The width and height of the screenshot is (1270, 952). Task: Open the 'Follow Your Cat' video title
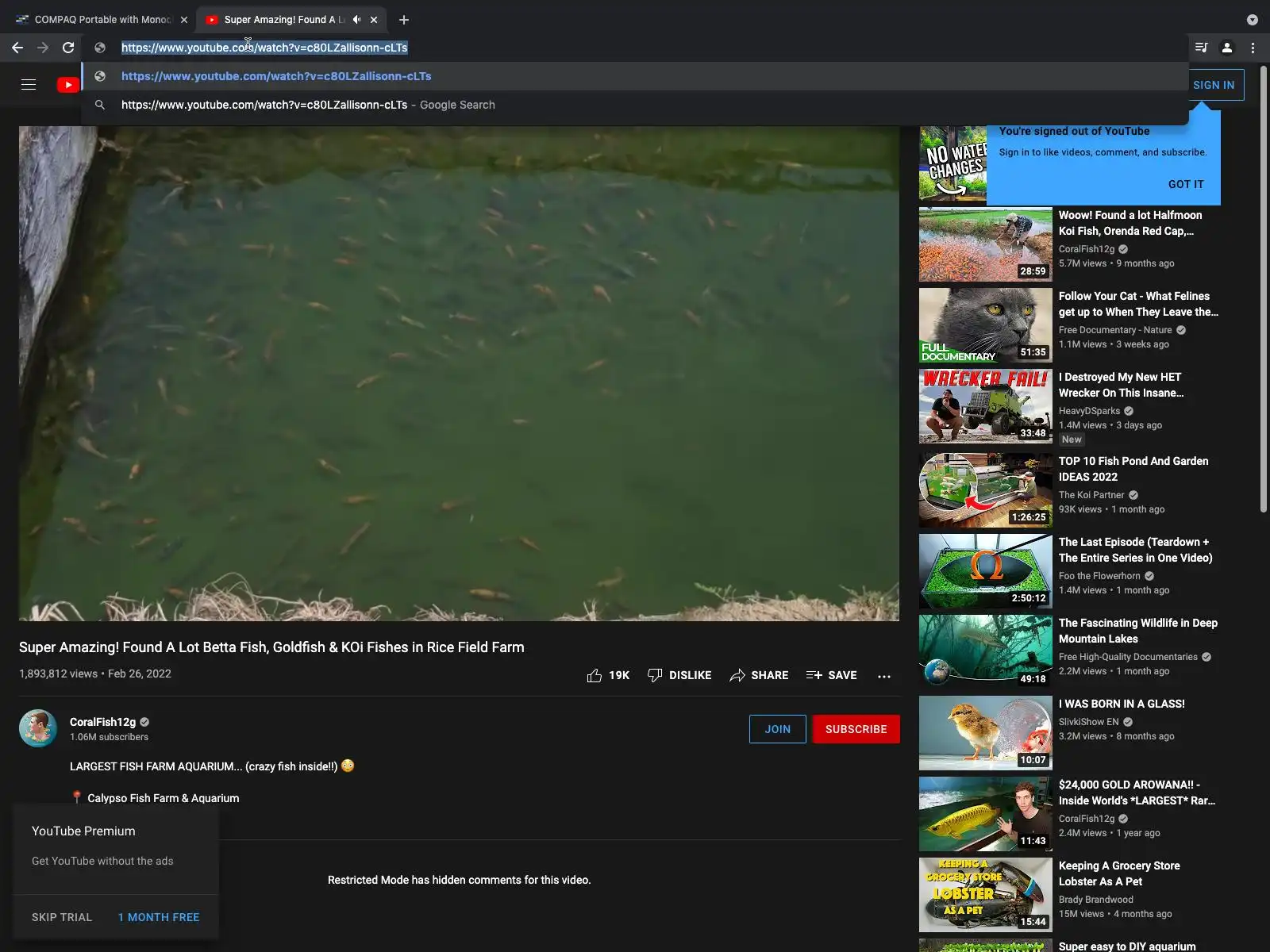pos(1138,304)
